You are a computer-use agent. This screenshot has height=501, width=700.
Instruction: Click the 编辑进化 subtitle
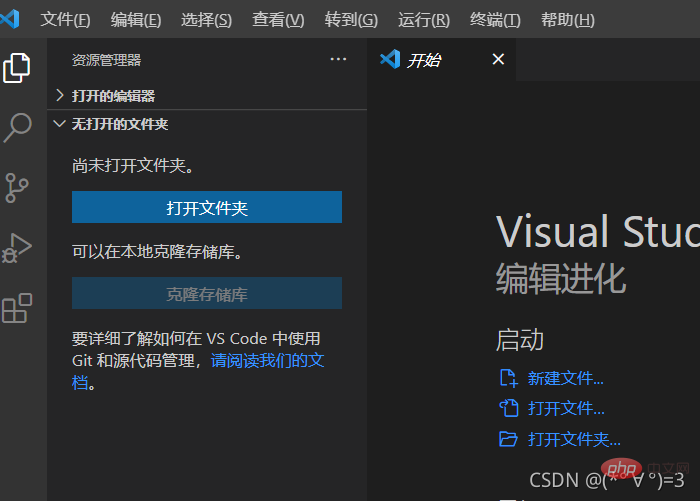click(561, 279)
